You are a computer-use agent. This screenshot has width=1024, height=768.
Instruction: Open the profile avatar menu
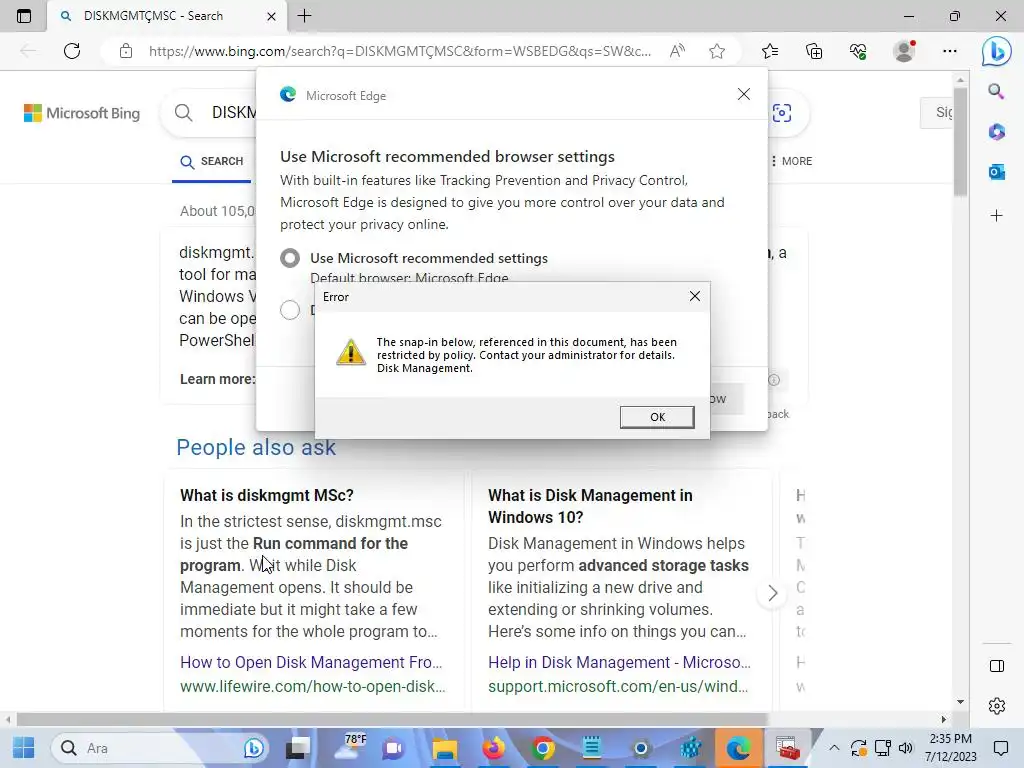pyautogui.click(x=904, y=51)
